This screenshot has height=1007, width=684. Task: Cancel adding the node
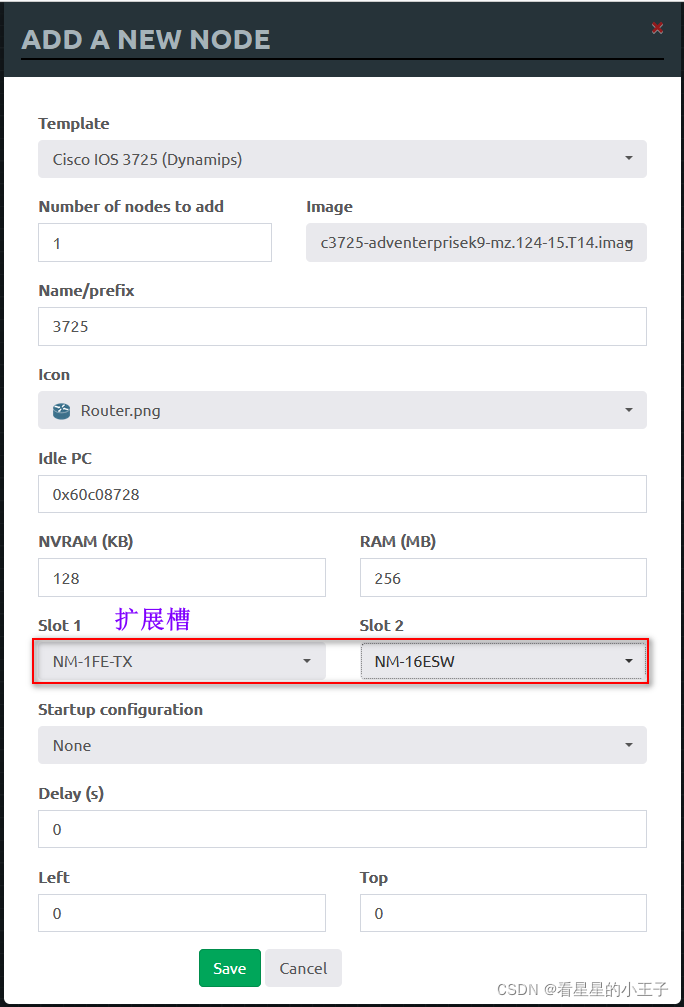tap(303, 968)
